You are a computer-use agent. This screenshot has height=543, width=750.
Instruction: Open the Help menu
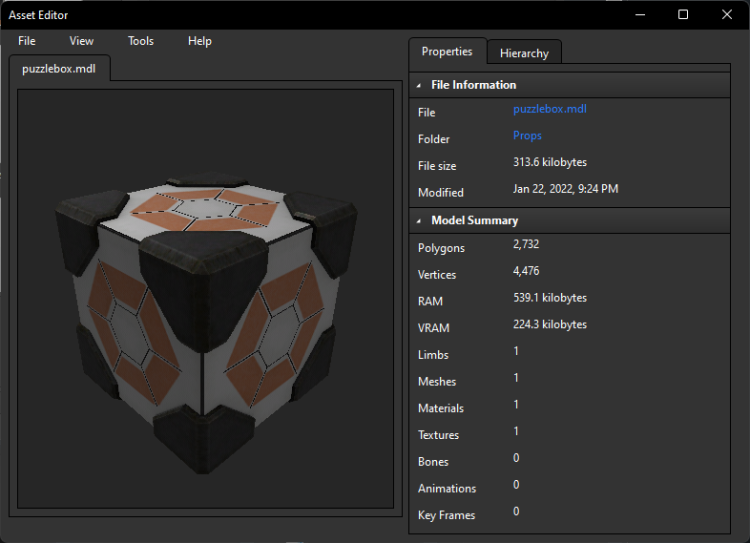click(x=199, y=41)
